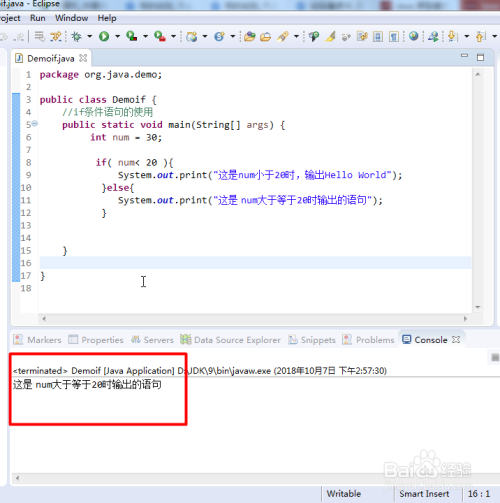The image size is (500, 503).
Task: Collapse main method fold marker at line 5
Action: (x=35, y=124)
